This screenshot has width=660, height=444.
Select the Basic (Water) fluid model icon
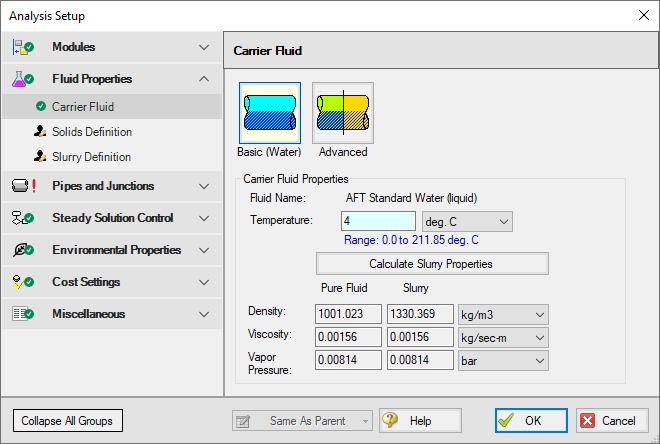coord(269,113)
